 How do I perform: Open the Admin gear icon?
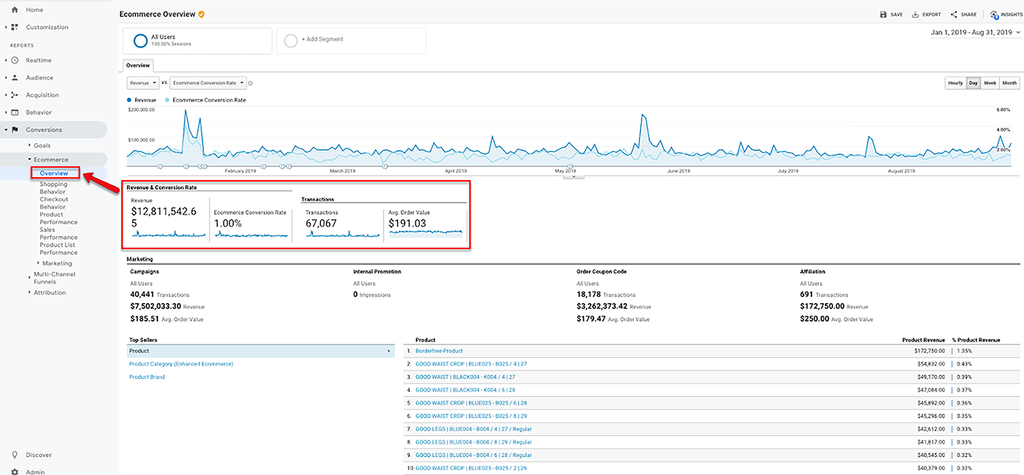pos(14,471)
